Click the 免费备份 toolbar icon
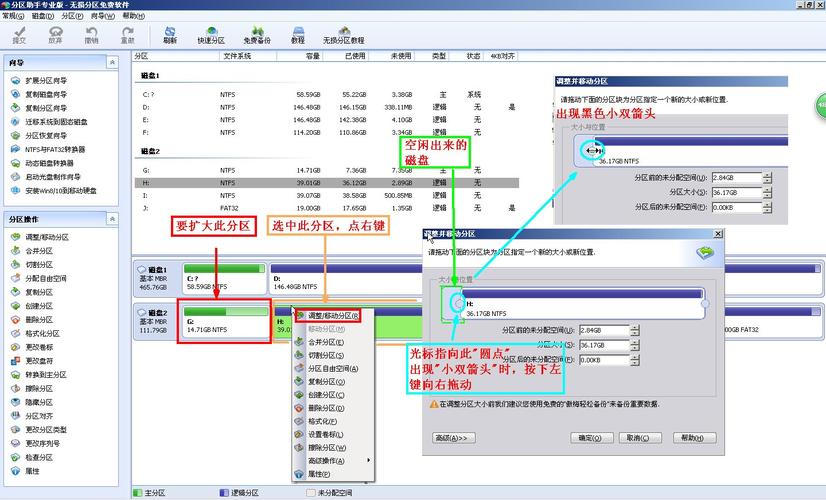826x500 pixels. click(x=257, y=35)
